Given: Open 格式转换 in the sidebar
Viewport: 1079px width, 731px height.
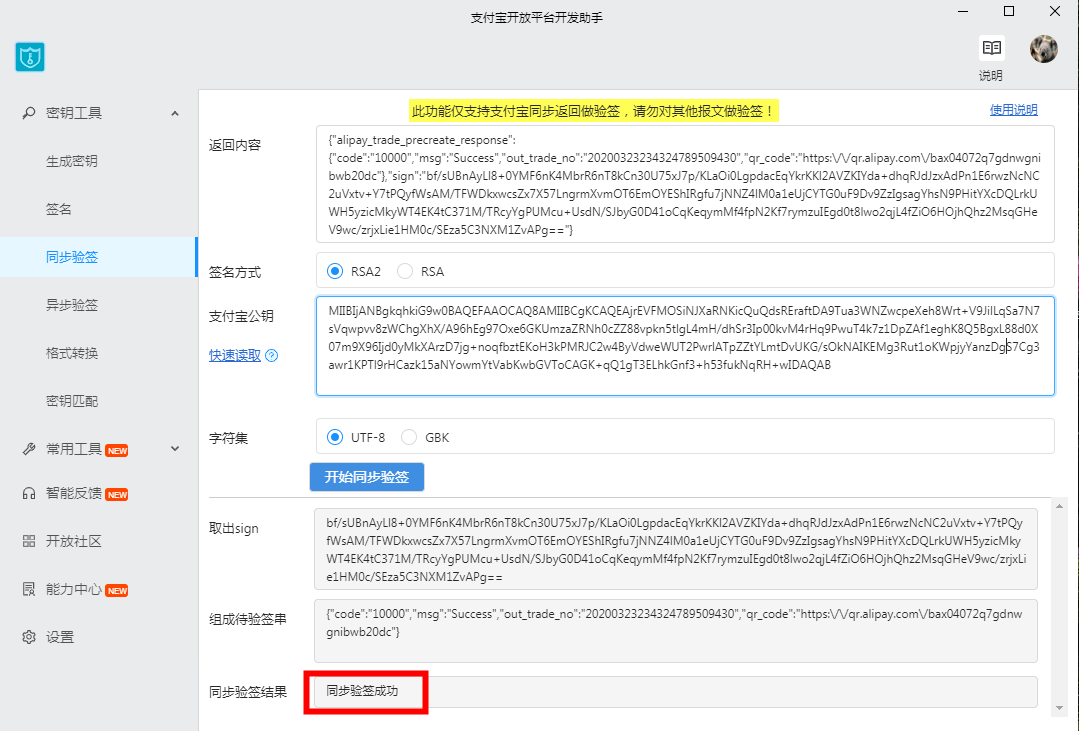Looking at the screenshot, I should (x=72, y=353).
